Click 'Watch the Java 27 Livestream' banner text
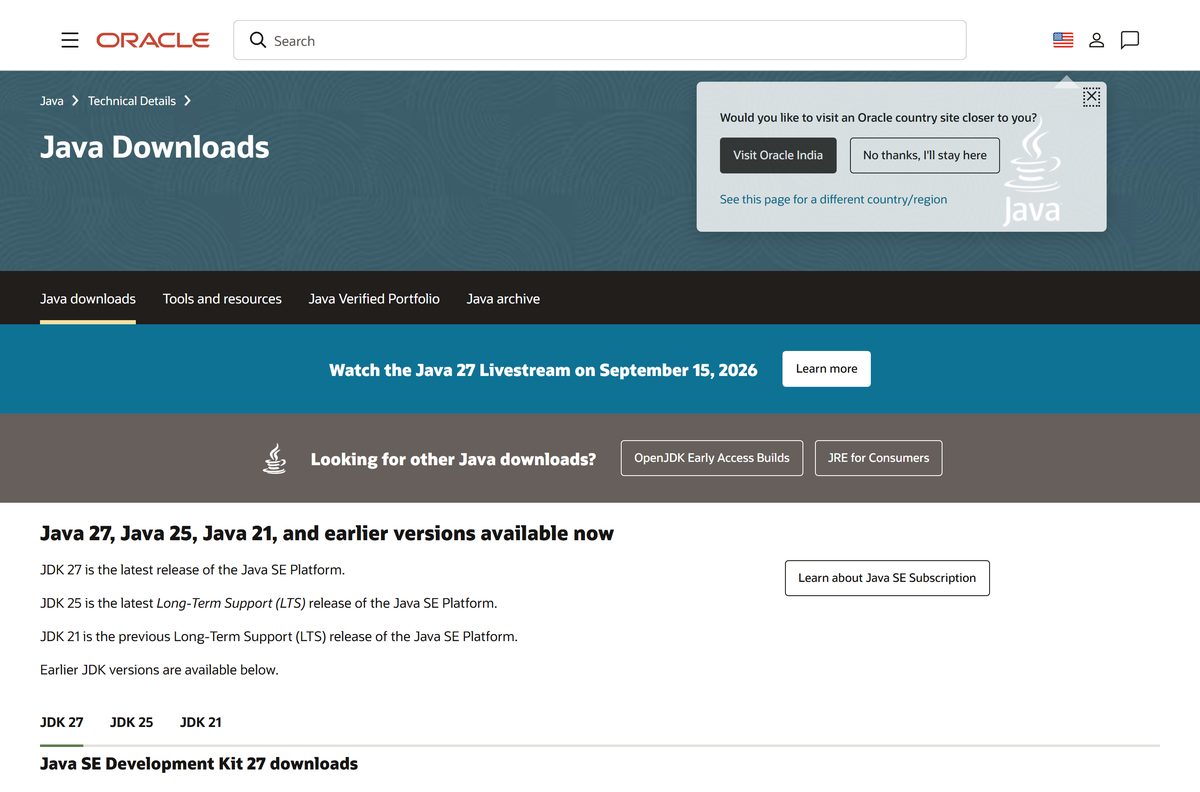This screenshot has width=1200, height=792. [x=543, y=370]
